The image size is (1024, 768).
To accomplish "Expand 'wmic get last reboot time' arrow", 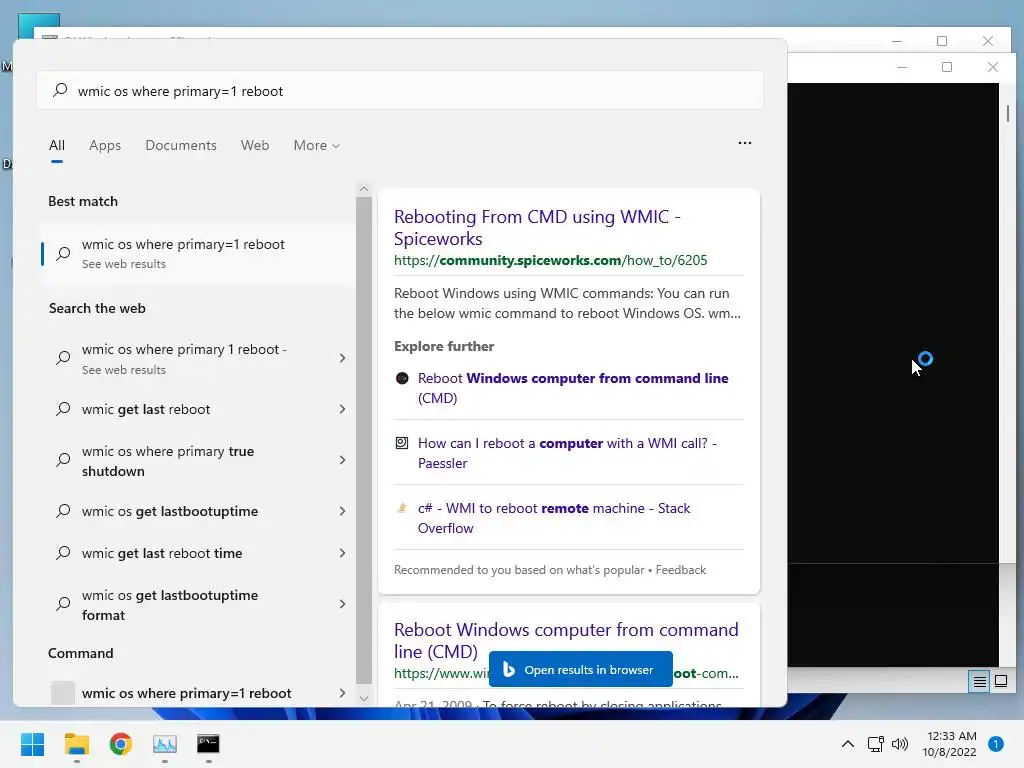I will [342, 553].
